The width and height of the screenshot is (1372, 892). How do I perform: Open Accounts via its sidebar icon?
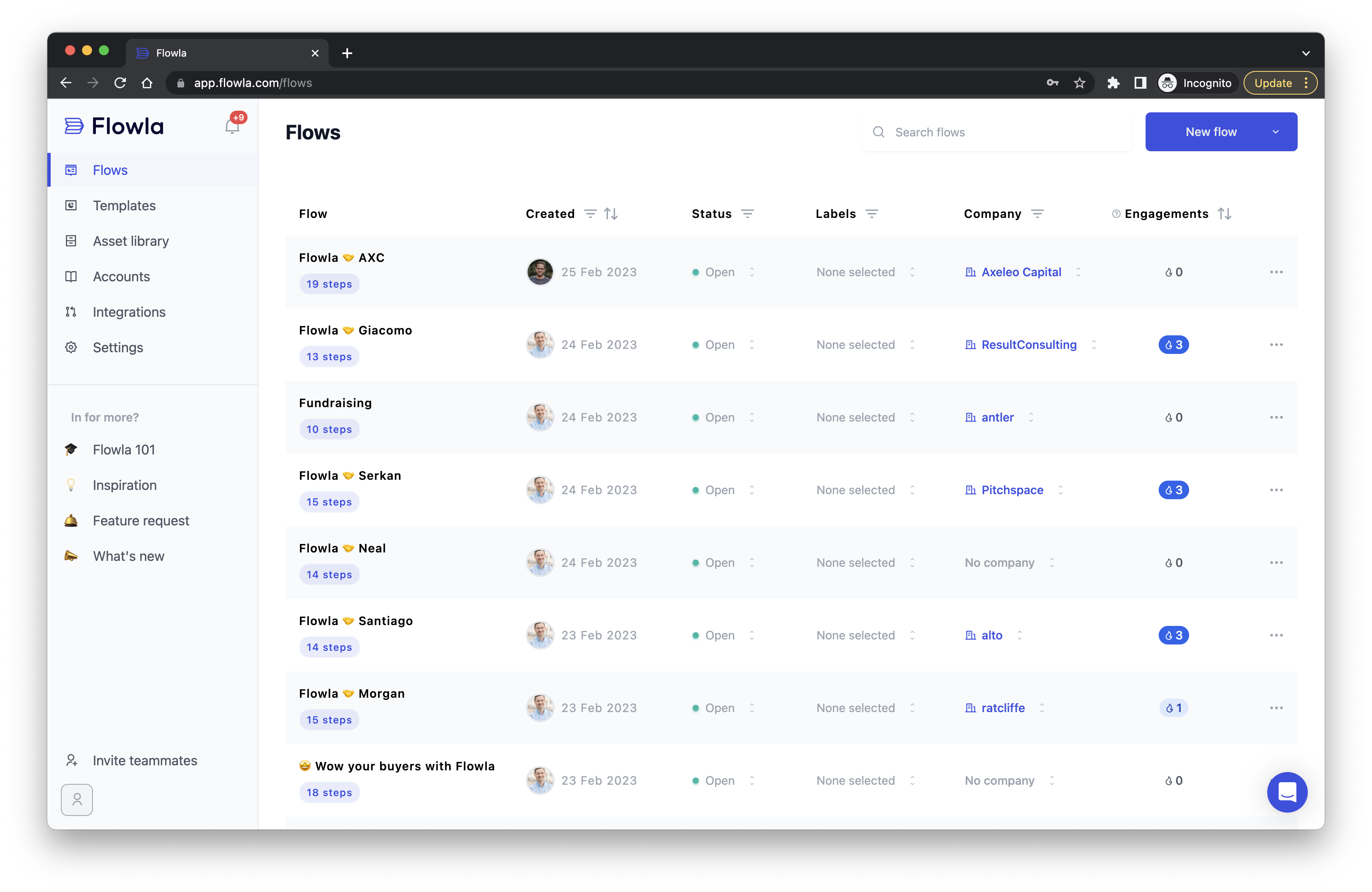pos(71,276)
